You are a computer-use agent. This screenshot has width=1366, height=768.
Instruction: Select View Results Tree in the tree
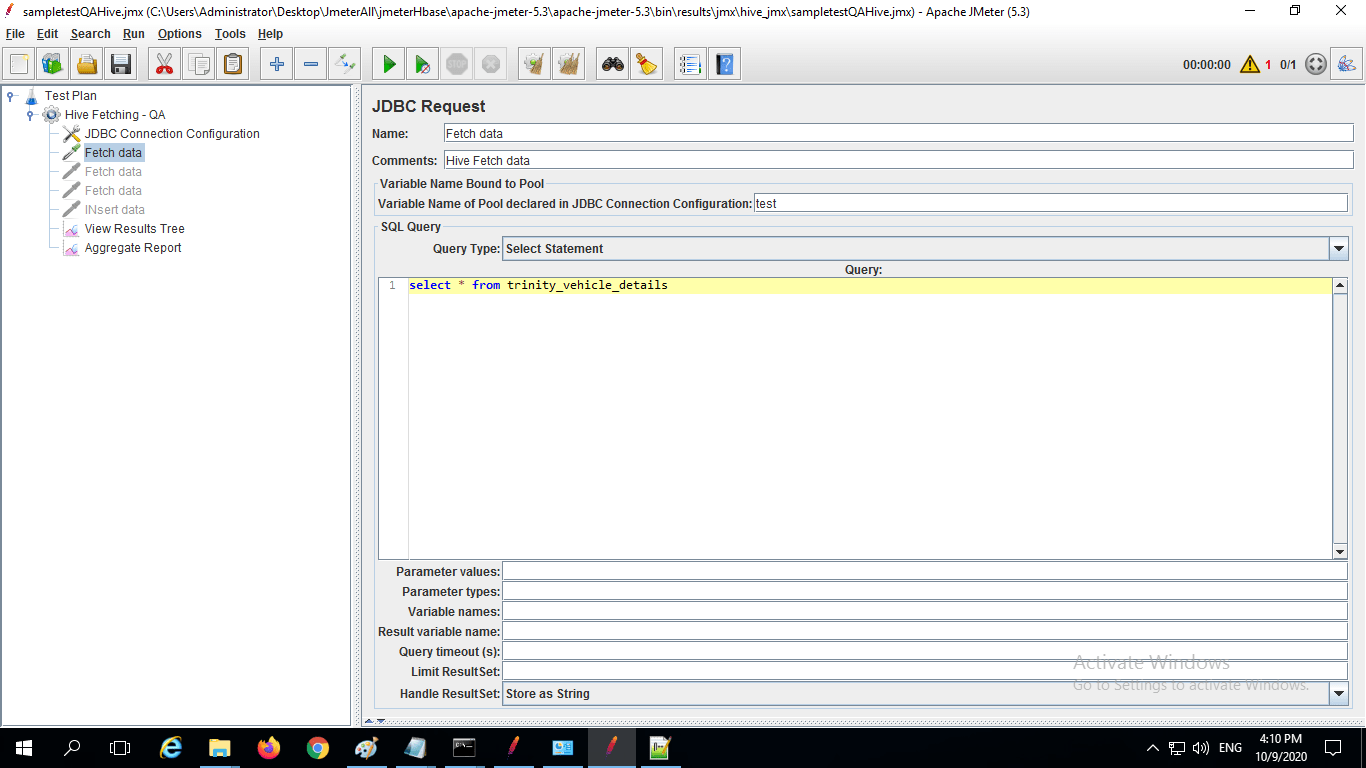pos(134,229)
